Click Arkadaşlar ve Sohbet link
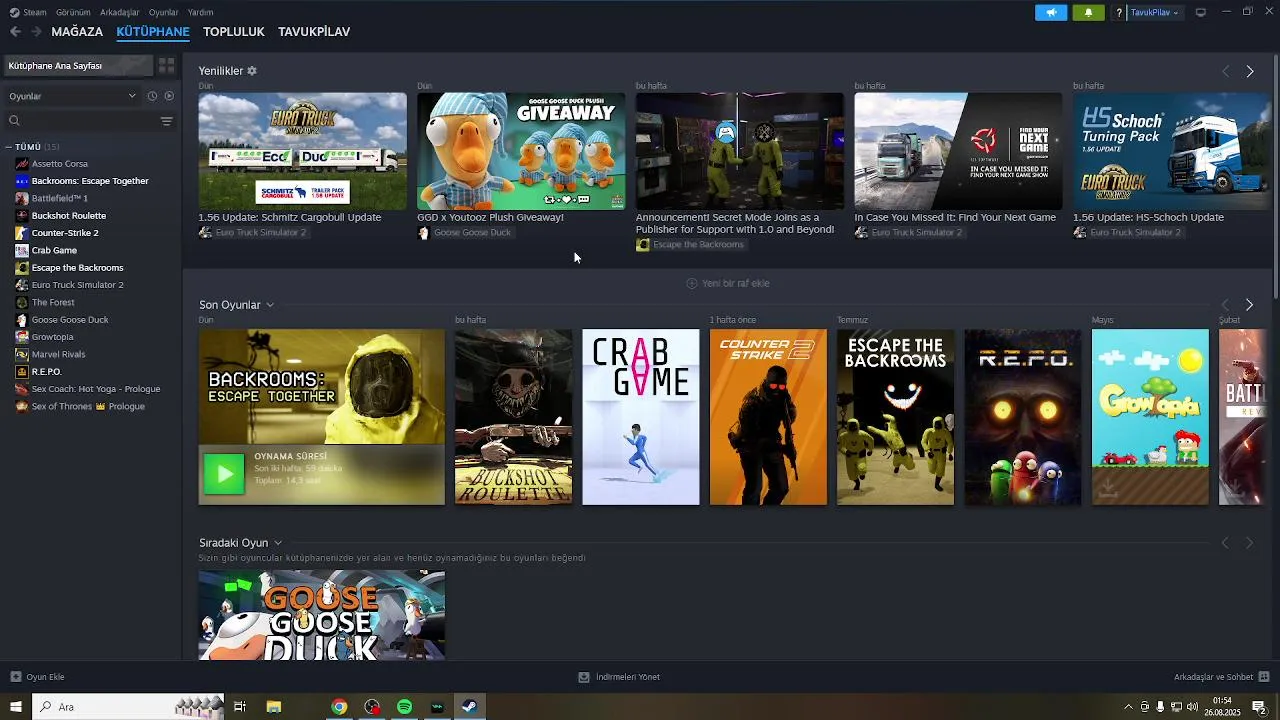Screen dimensions: 1280x720 (1213, 677)
